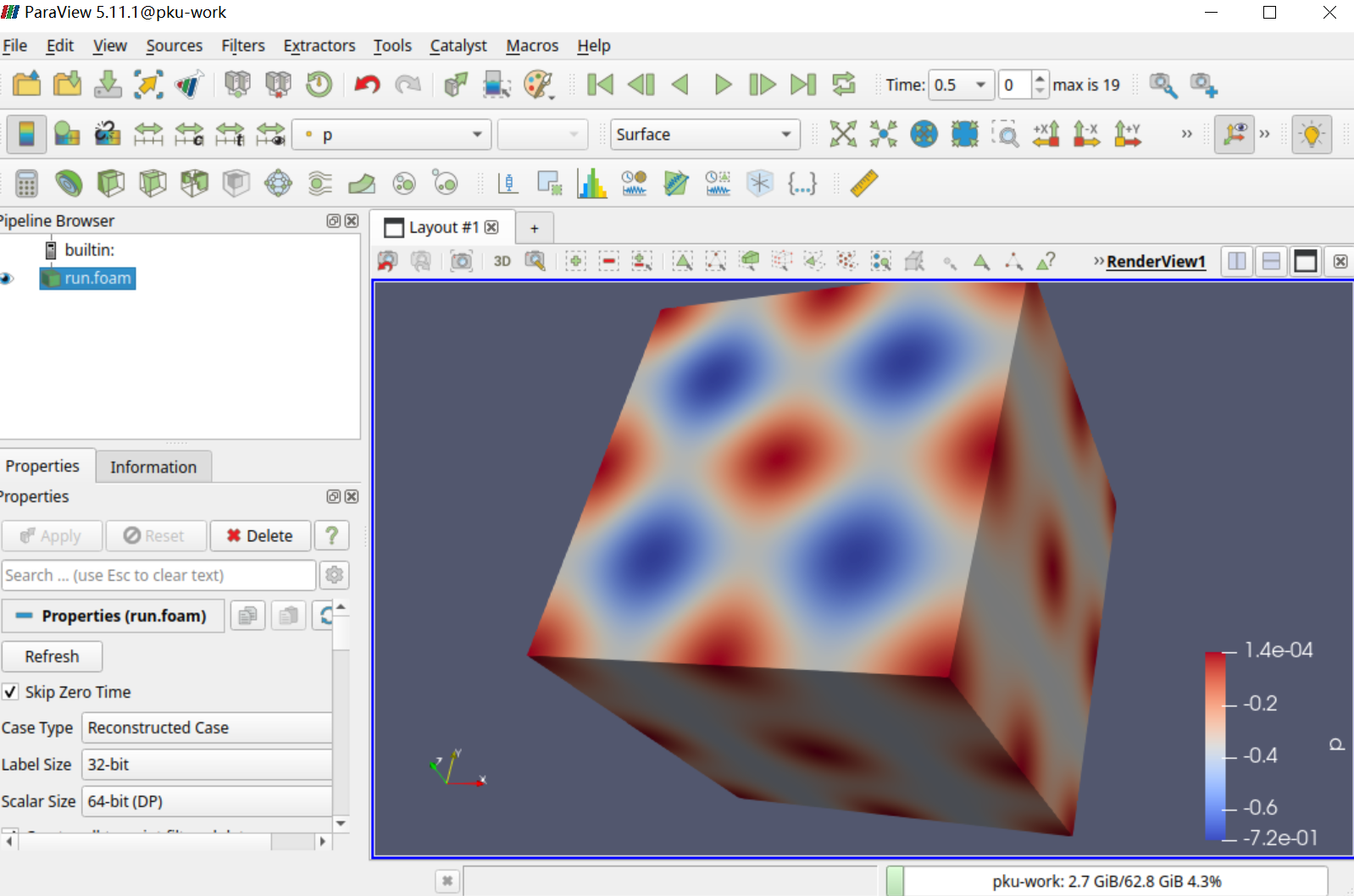
Task: Click the Reset Session clock icon
Action: coord(319,84)
